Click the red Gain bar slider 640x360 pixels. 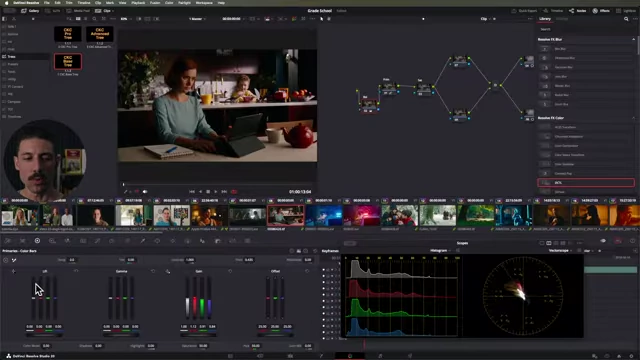pos(195,298)
